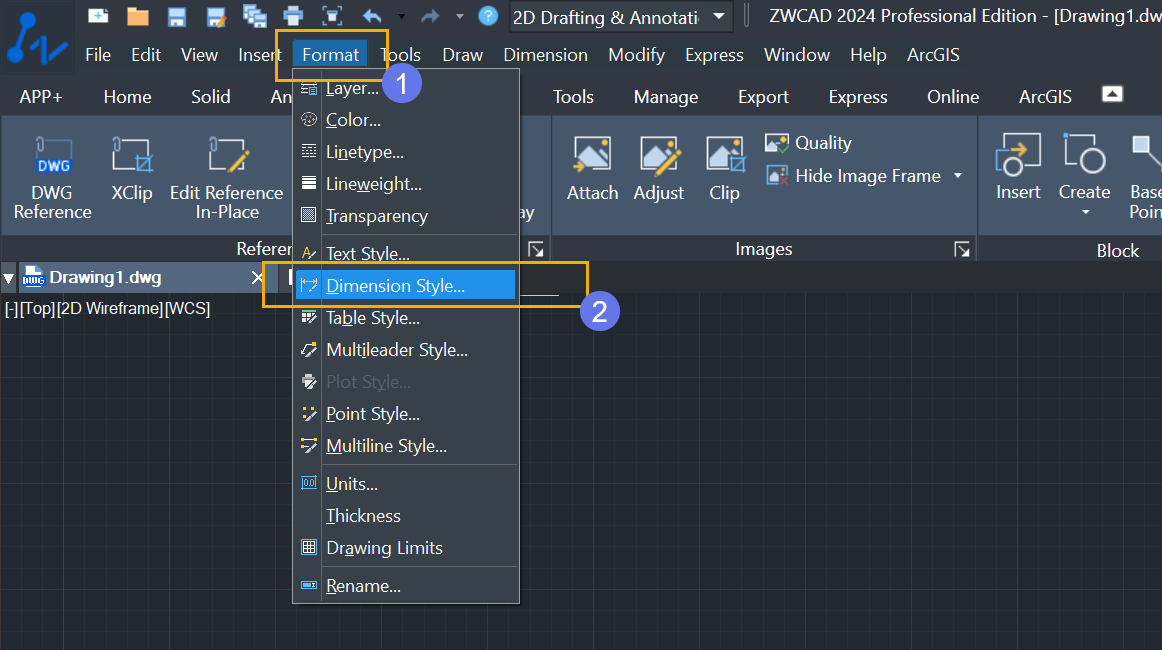Switch to the APP+ ribbon tab

[41, 97]
